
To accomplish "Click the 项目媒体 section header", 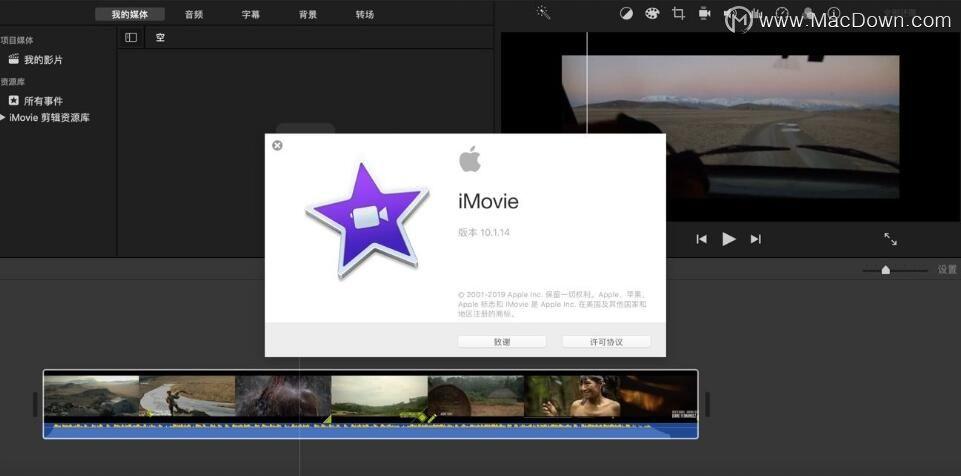I will click(x=17, y=40).
